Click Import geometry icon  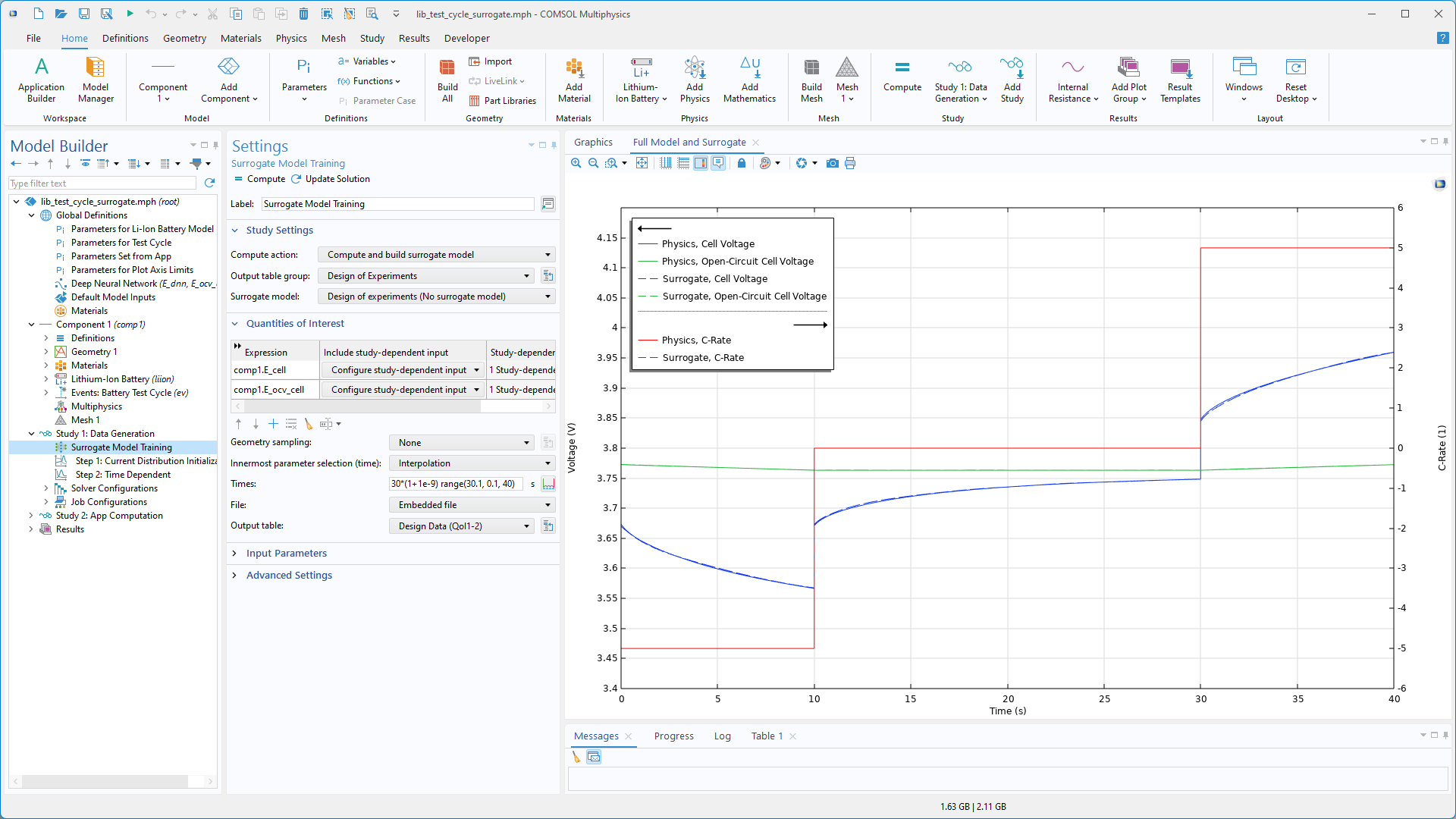491,61
